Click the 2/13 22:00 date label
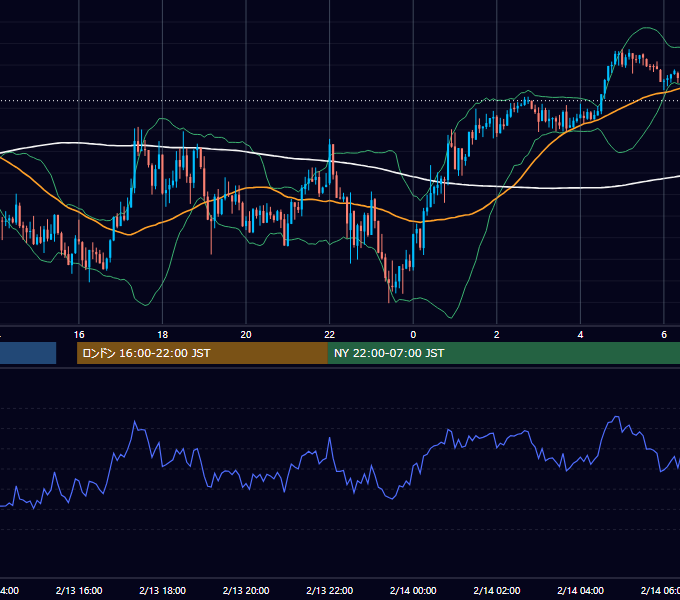The image size is (680, 600). (330, 590)
